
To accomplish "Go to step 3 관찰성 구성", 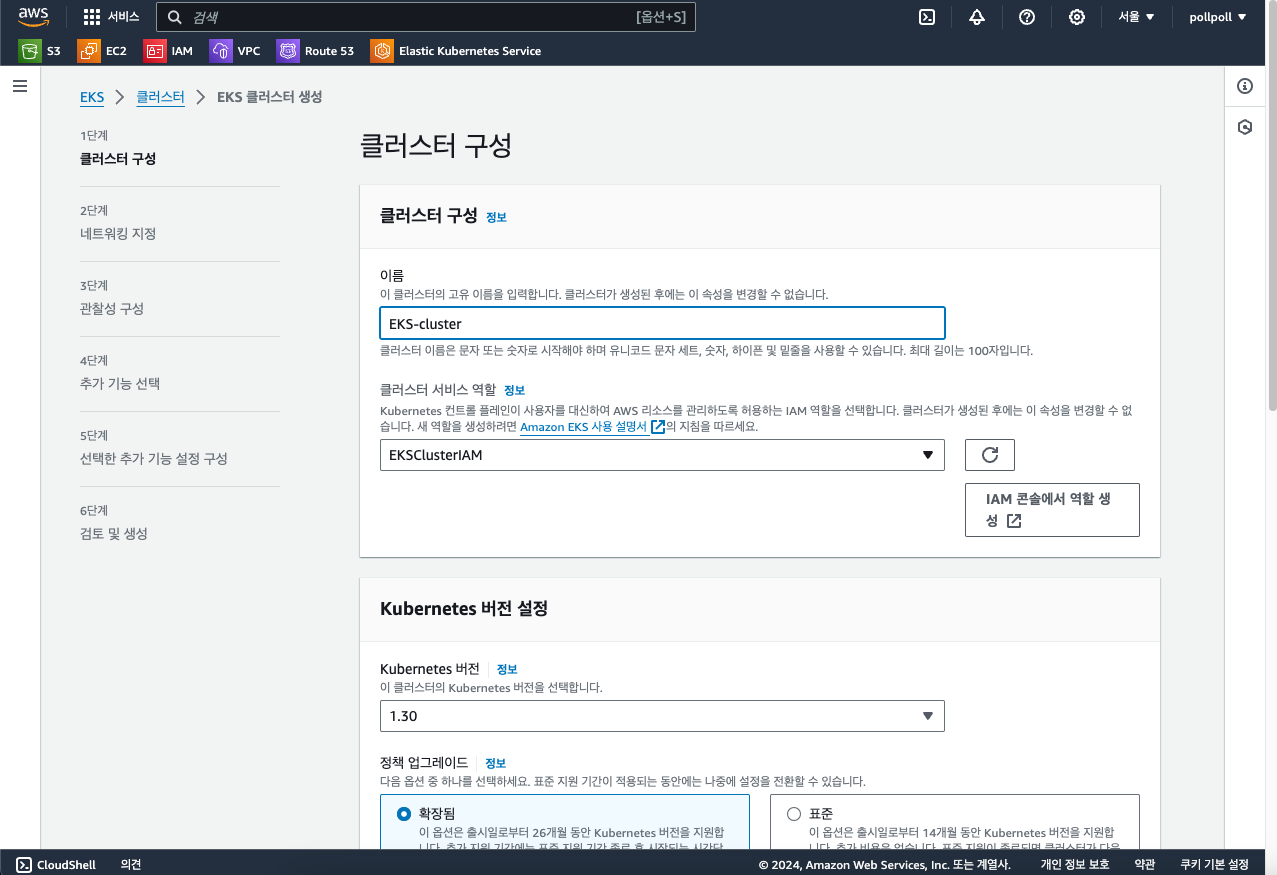I will click(112, 309).
